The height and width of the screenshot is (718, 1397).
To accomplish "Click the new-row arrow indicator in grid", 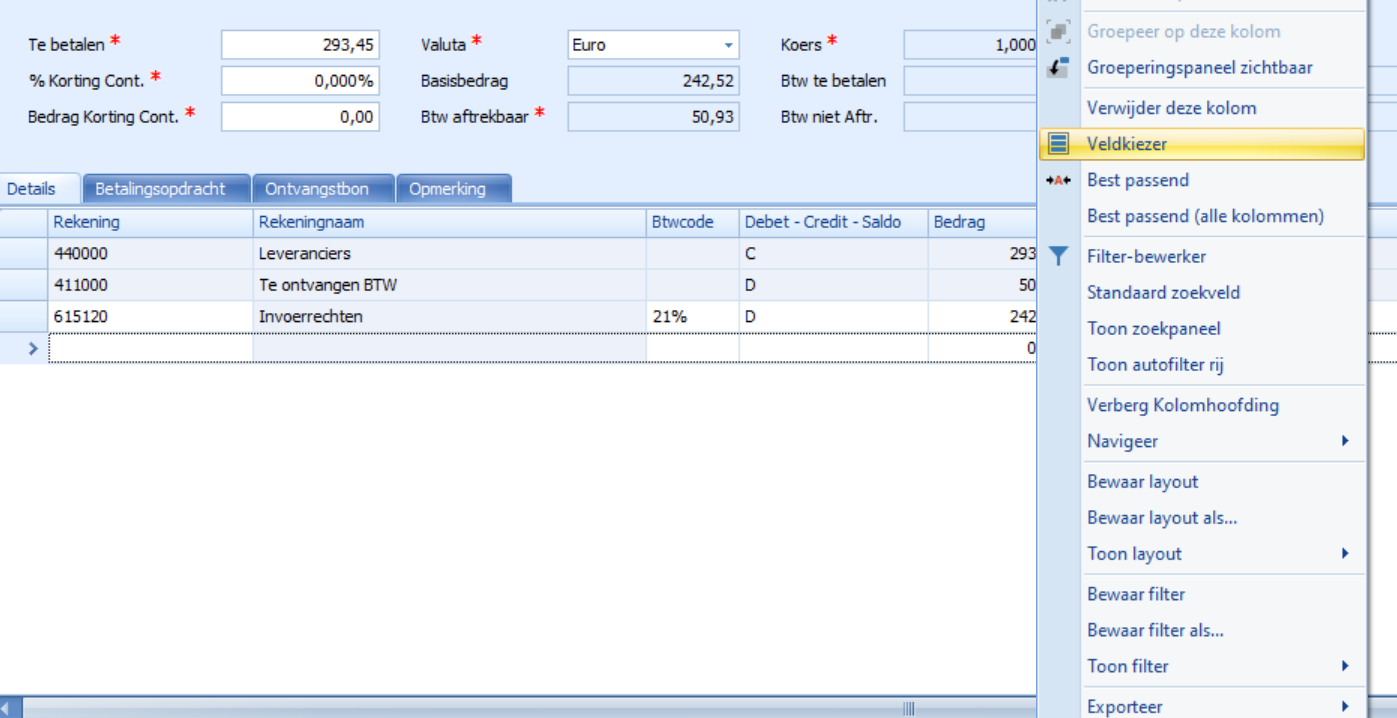I will 32,348.
